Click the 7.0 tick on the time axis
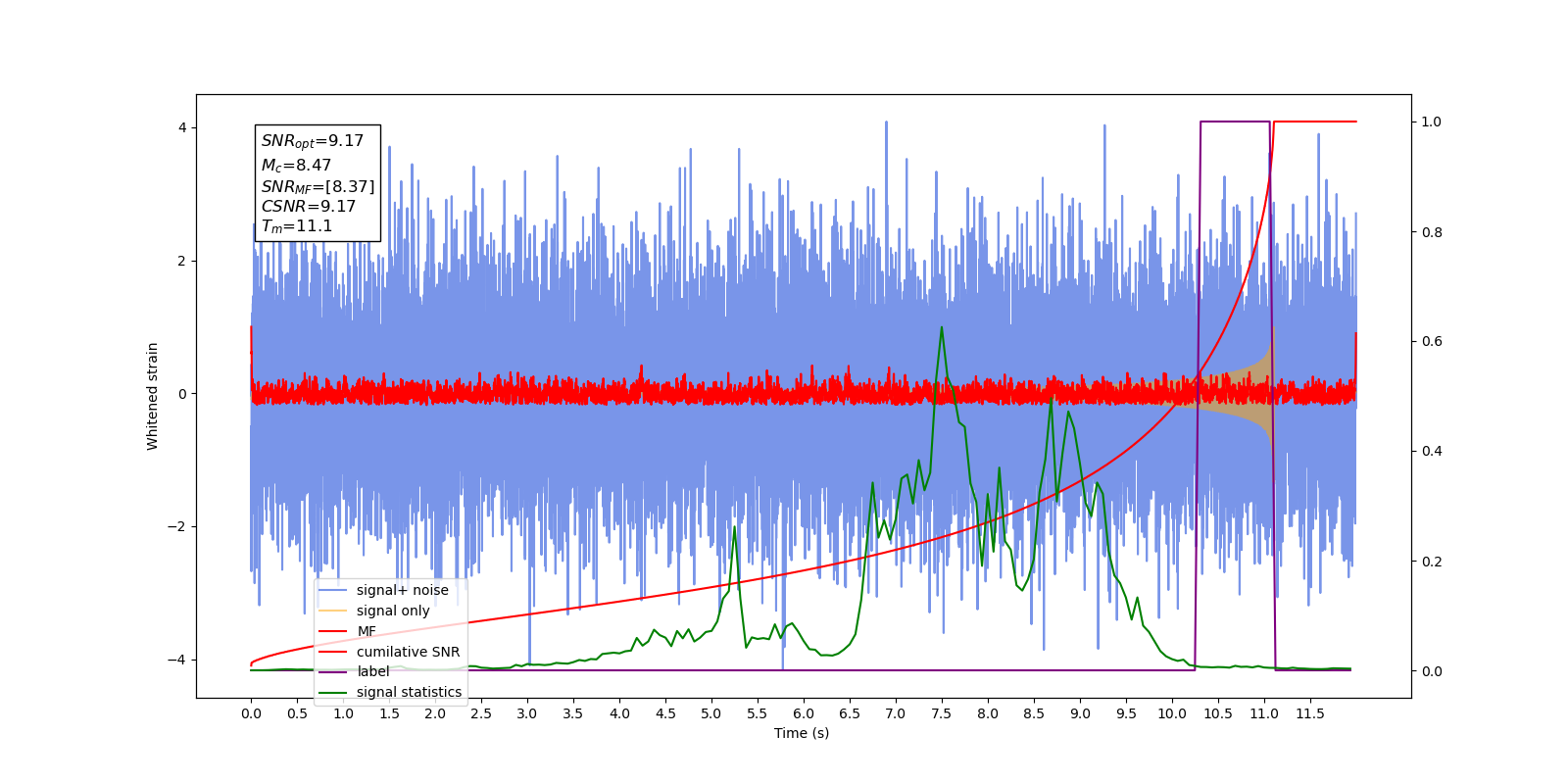Viewport: 1568px width, 784px height. [x=896, y=713]
